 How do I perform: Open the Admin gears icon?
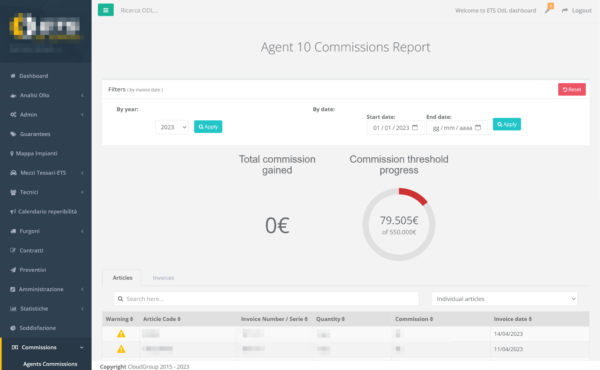coord(13,114)
